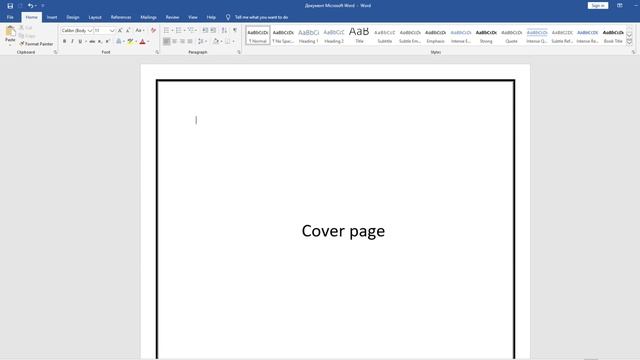Open the font color dropdown arrow
Viewport: 640px width, 360px height.
coord(148,41)
